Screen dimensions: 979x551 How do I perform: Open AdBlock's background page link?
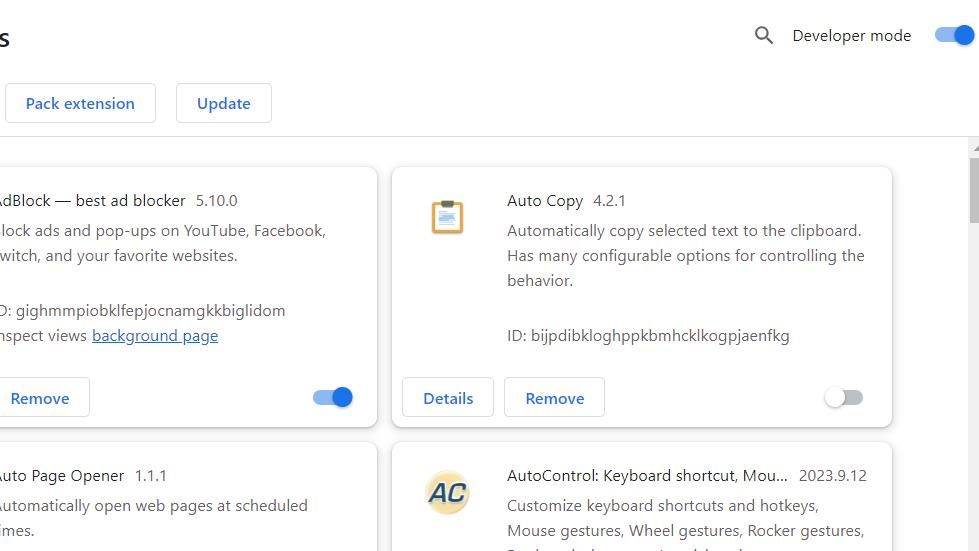click(x=155, y=336)
